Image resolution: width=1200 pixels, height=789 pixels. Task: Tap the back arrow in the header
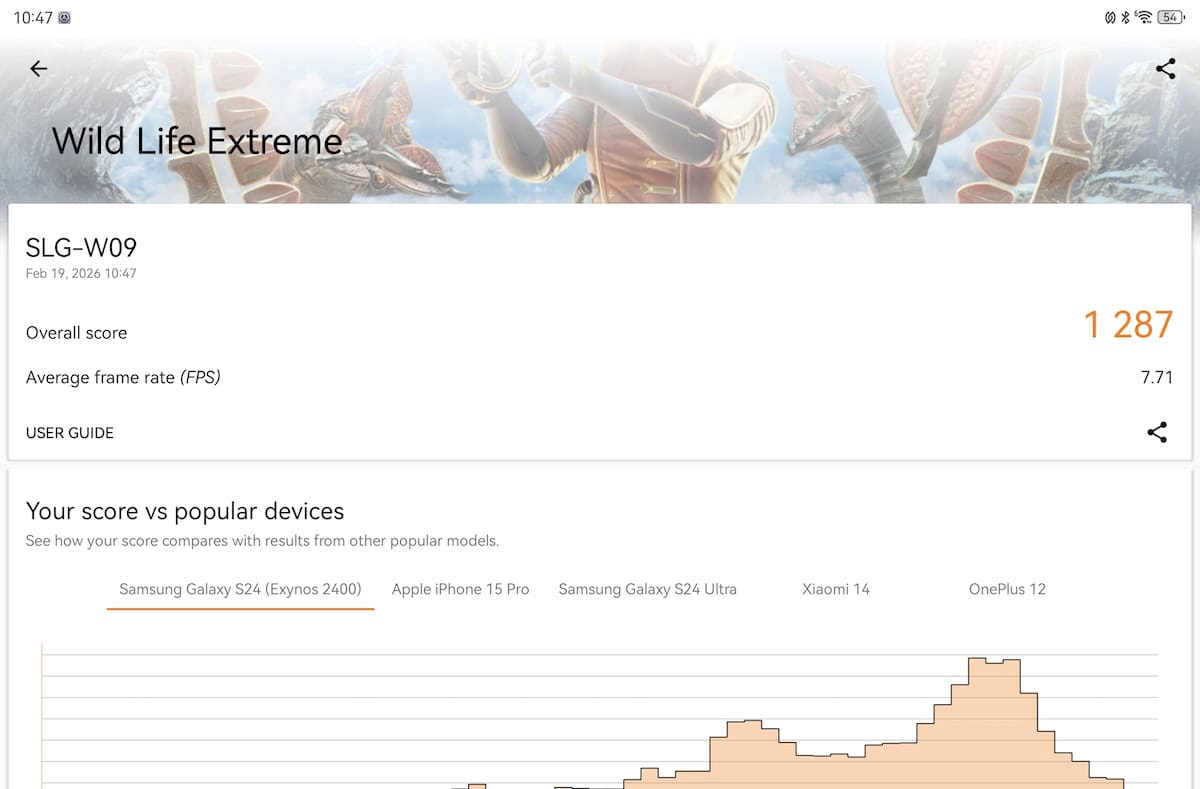(x=39, y=69)
